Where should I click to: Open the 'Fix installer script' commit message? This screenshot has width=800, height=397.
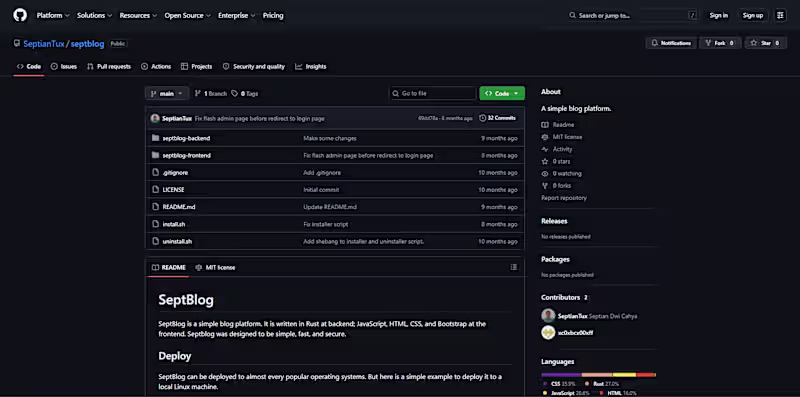(x=326, y=225)
